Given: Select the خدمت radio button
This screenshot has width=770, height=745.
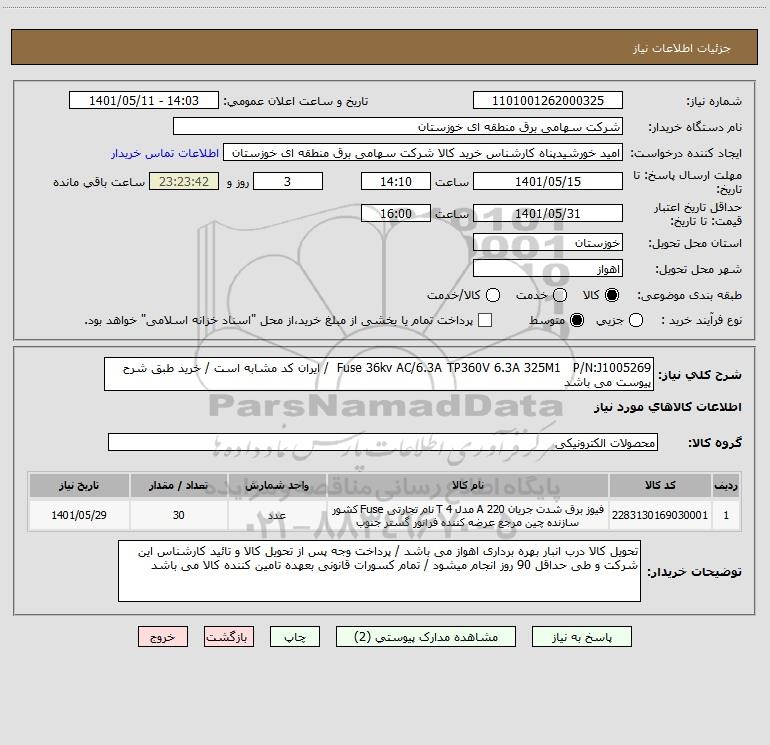Looking at the screenshot, I should click(x=560, y=295).
